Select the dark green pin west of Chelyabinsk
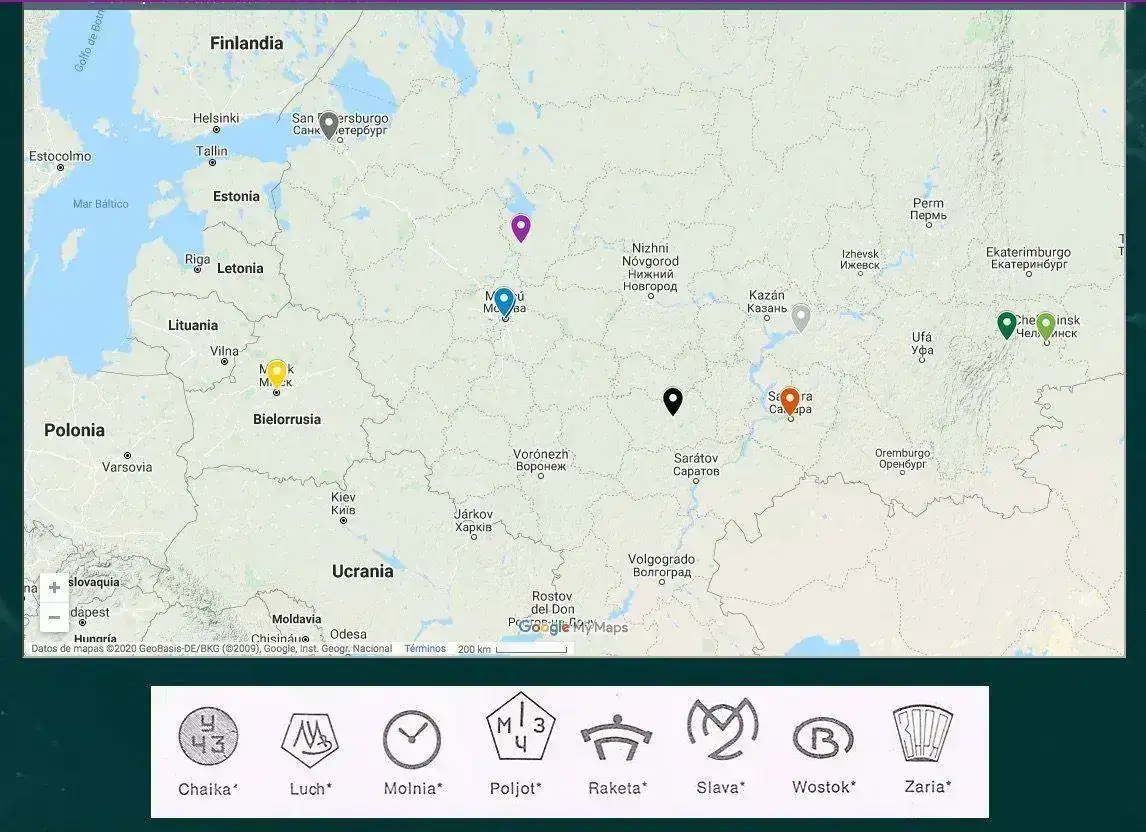 coord(1007,324)
